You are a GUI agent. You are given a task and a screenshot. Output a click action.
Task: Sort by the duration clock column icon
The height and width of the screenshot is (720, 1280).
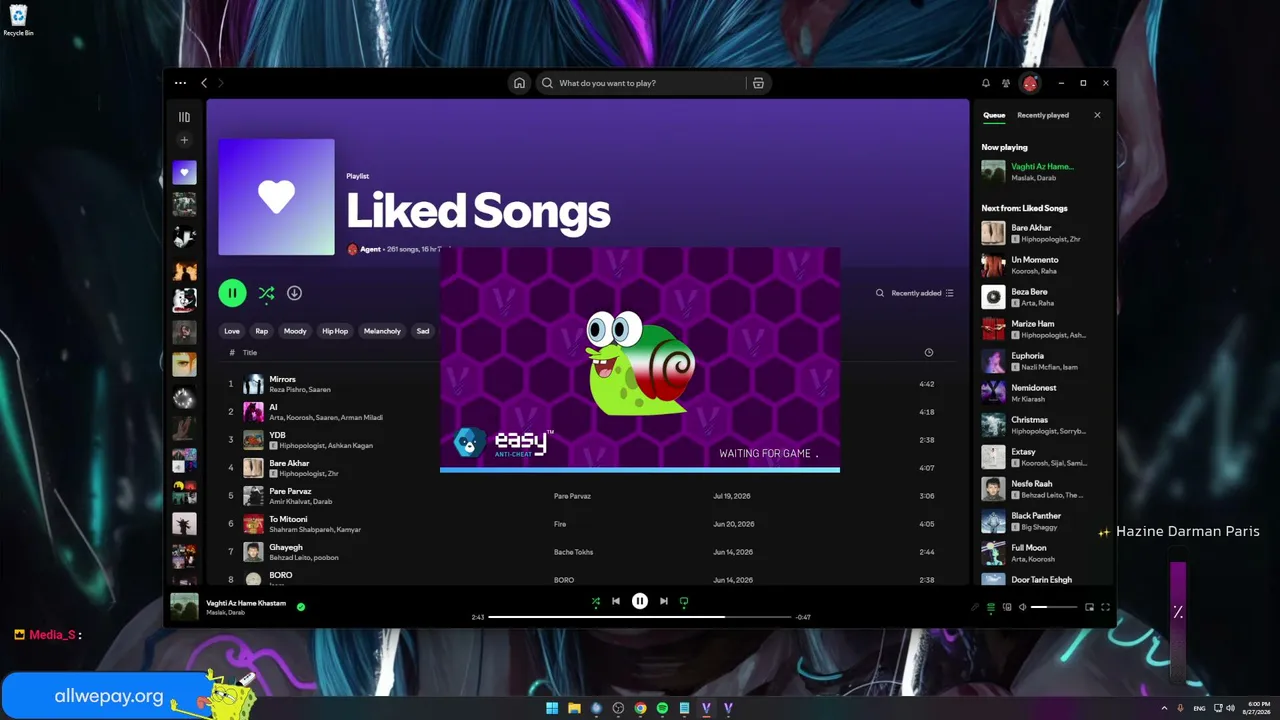pyautogui.click(x=929, y=353)
